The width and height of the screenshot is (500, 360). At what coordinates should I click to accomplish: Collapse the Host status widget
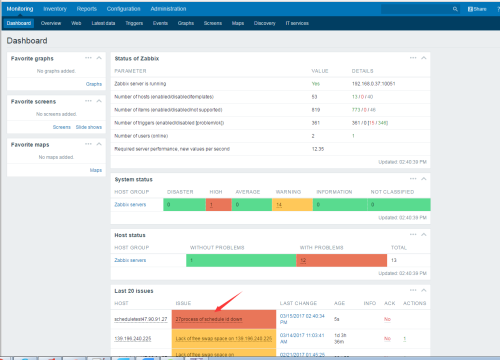point(424,234)
